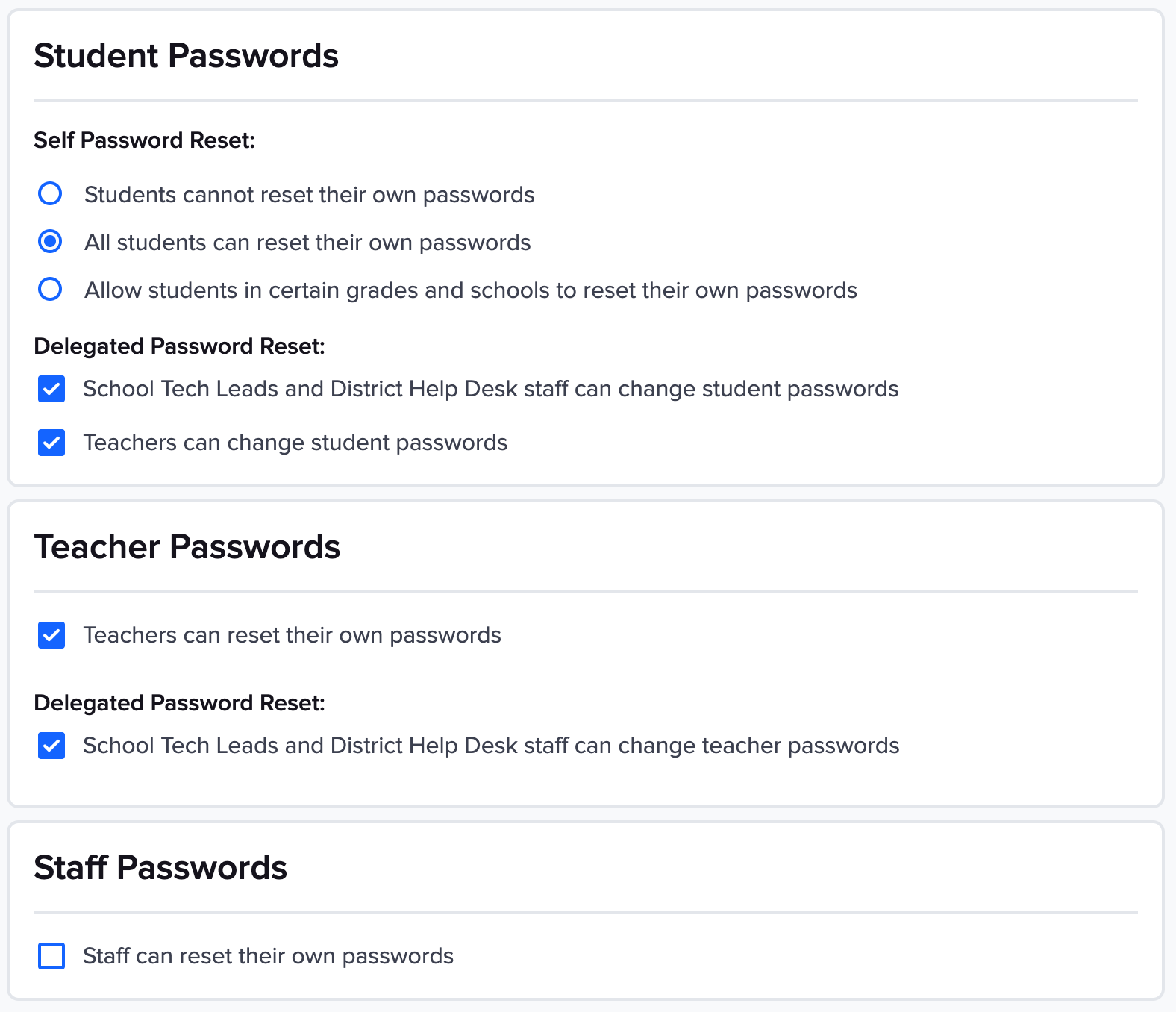Click the Teacher Passwords heading
Viewport: 1176px width, 1012px height.
tap(188, 546)
